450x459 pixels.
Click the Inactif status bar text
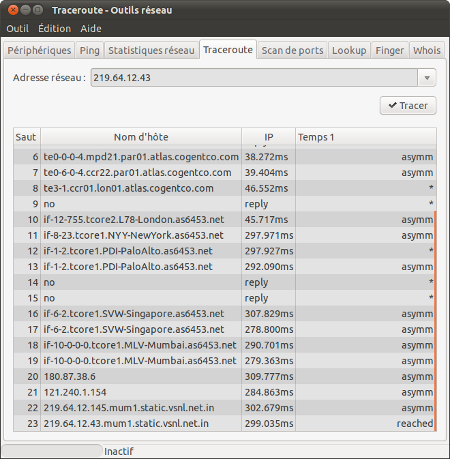pos(119,451)
